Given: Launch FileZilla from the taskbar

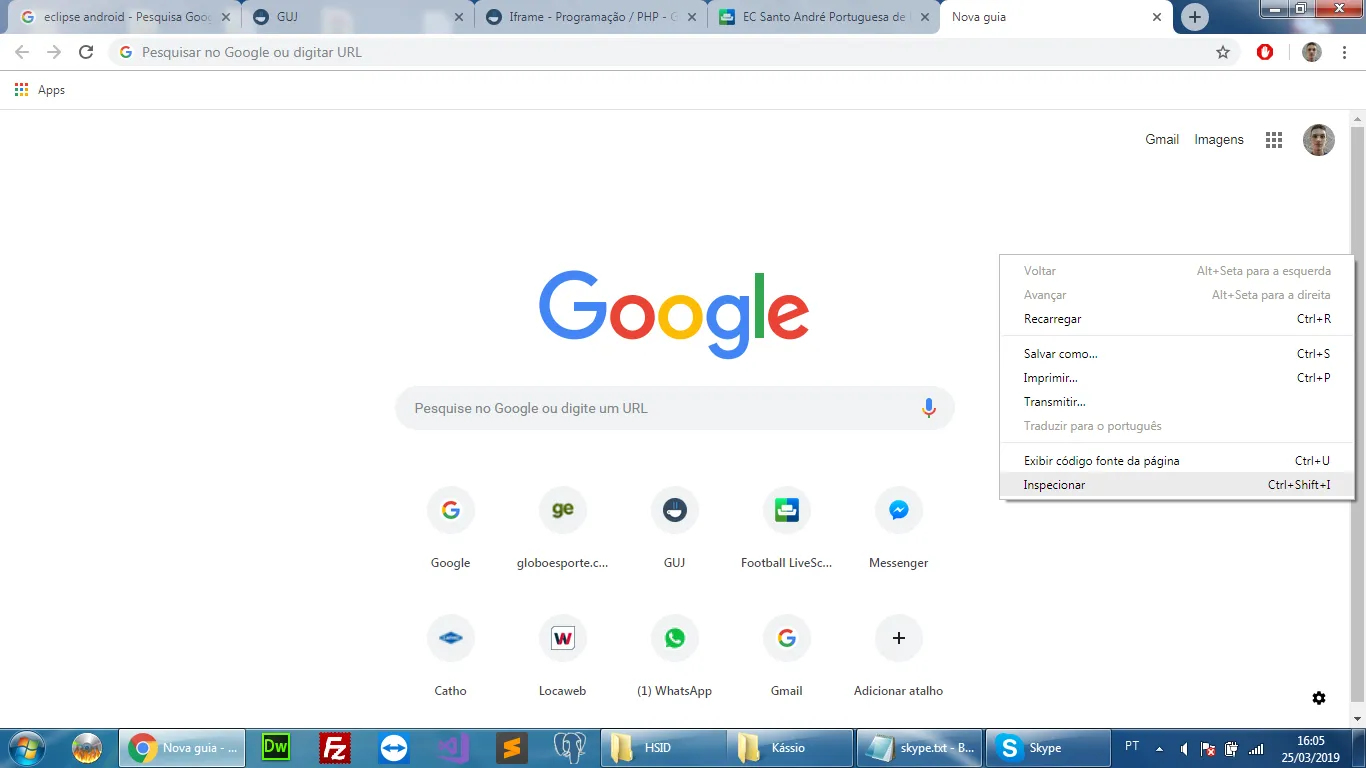Looking at the screenshot, I should click(334, 748).
